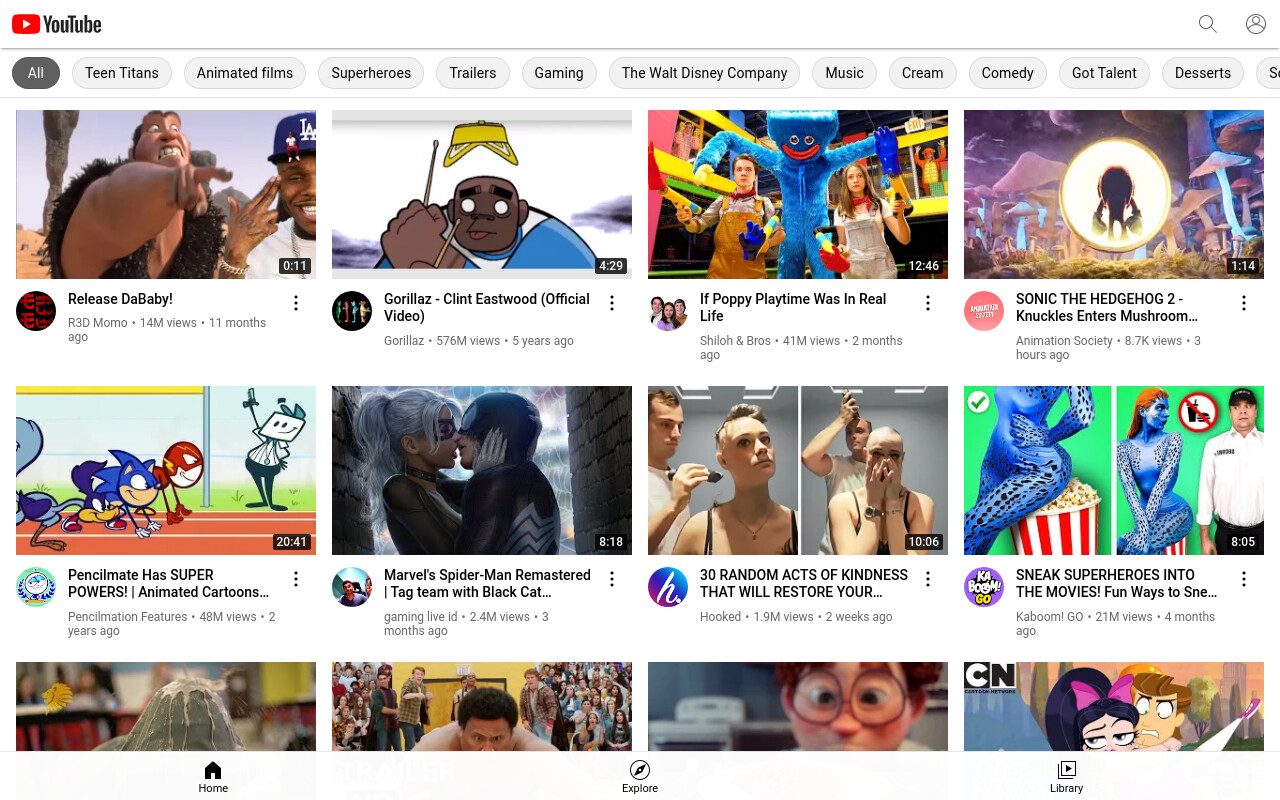Open options menu for 30 Random Acts video
The height and width of the screenshot is (800, 1280).
[x=928, y=579]
